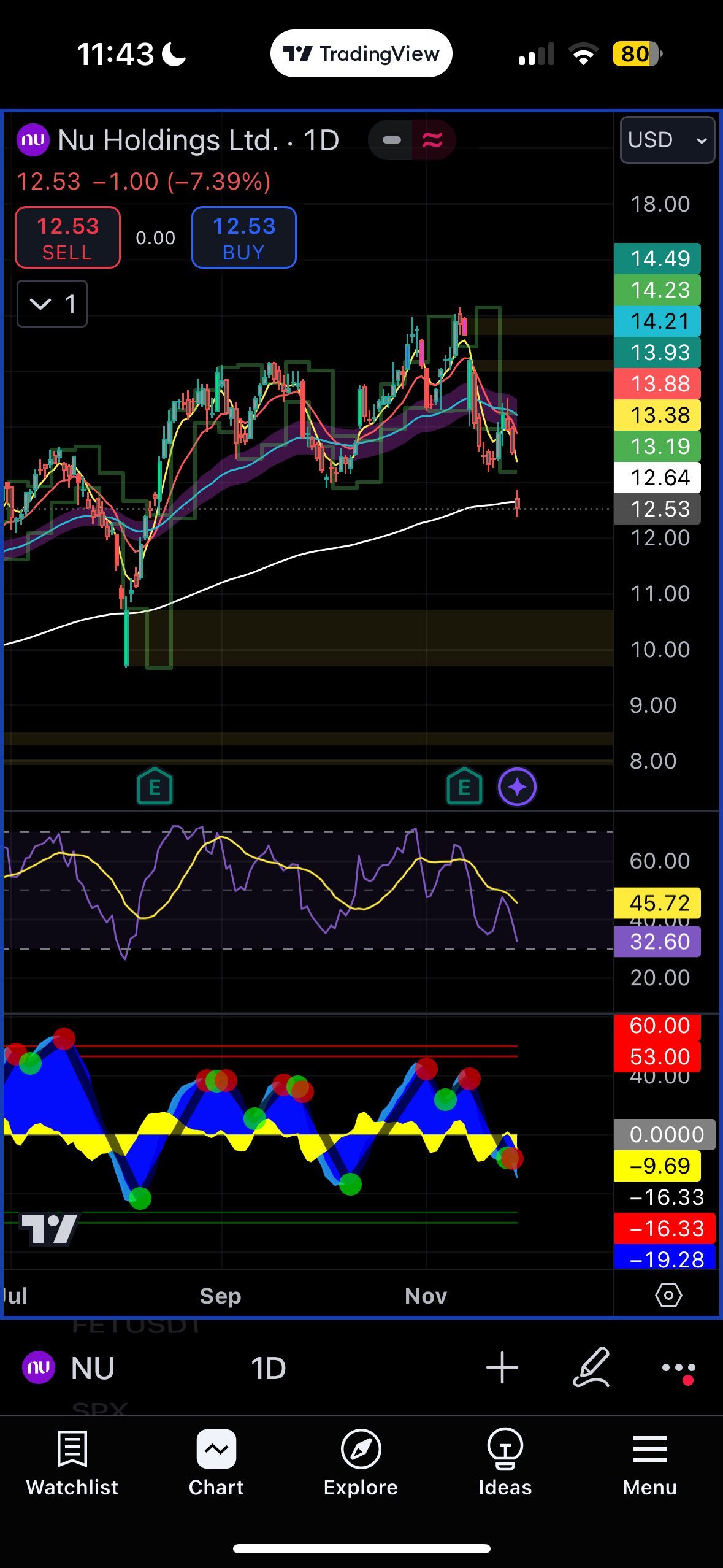The image size is (723, 1568).
Task: Open the Menu tab
Action: tap(650, 1463)
